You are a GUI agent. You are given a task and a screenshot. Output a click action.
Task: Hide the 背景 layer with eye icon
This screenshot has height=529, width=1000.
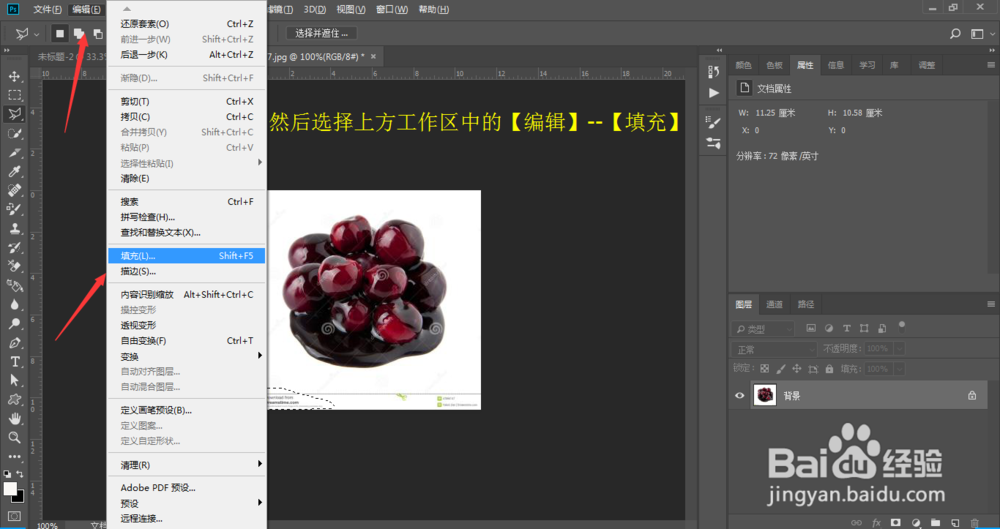pos(740,396)
